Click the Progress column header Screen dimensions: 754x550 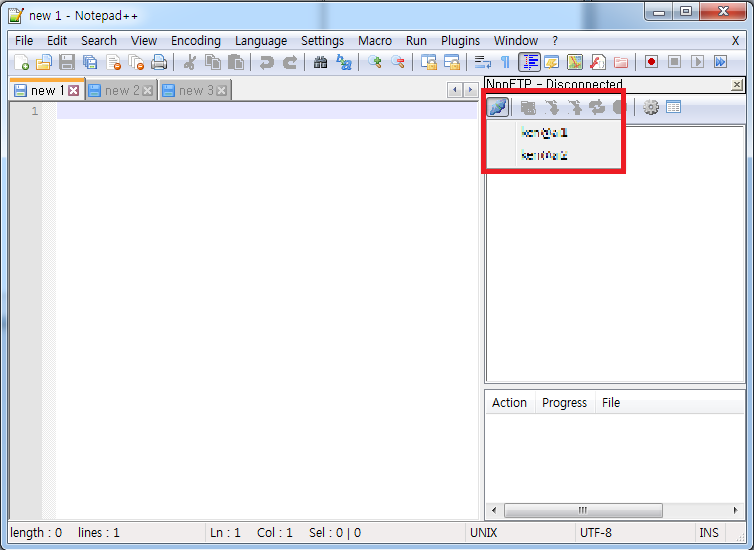565,402
